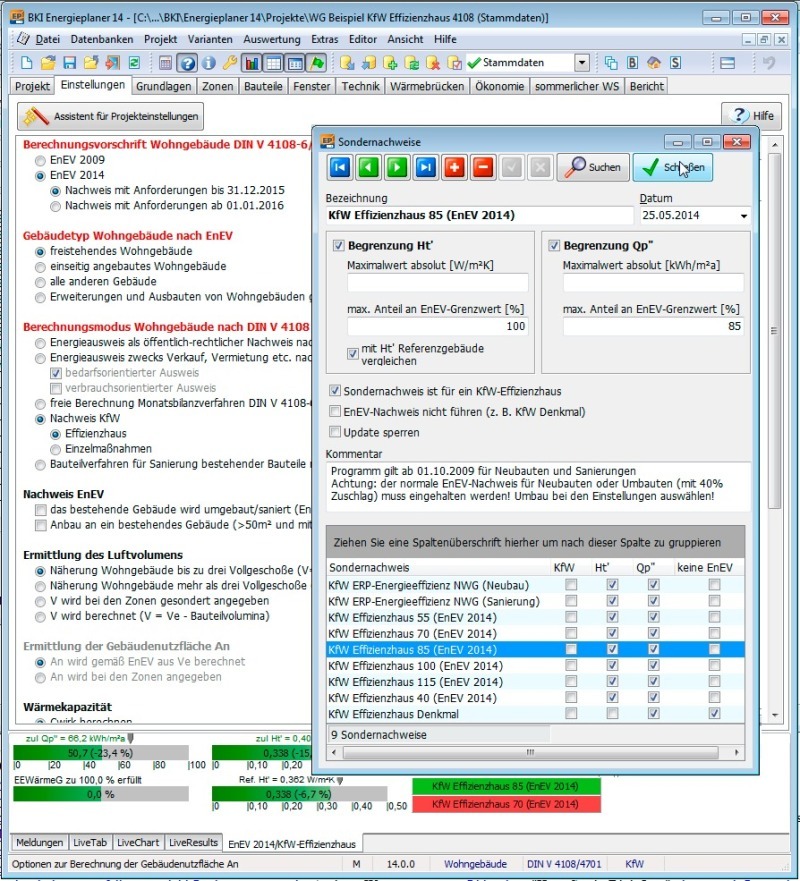Click the Hilfe button

click(751, 116)
